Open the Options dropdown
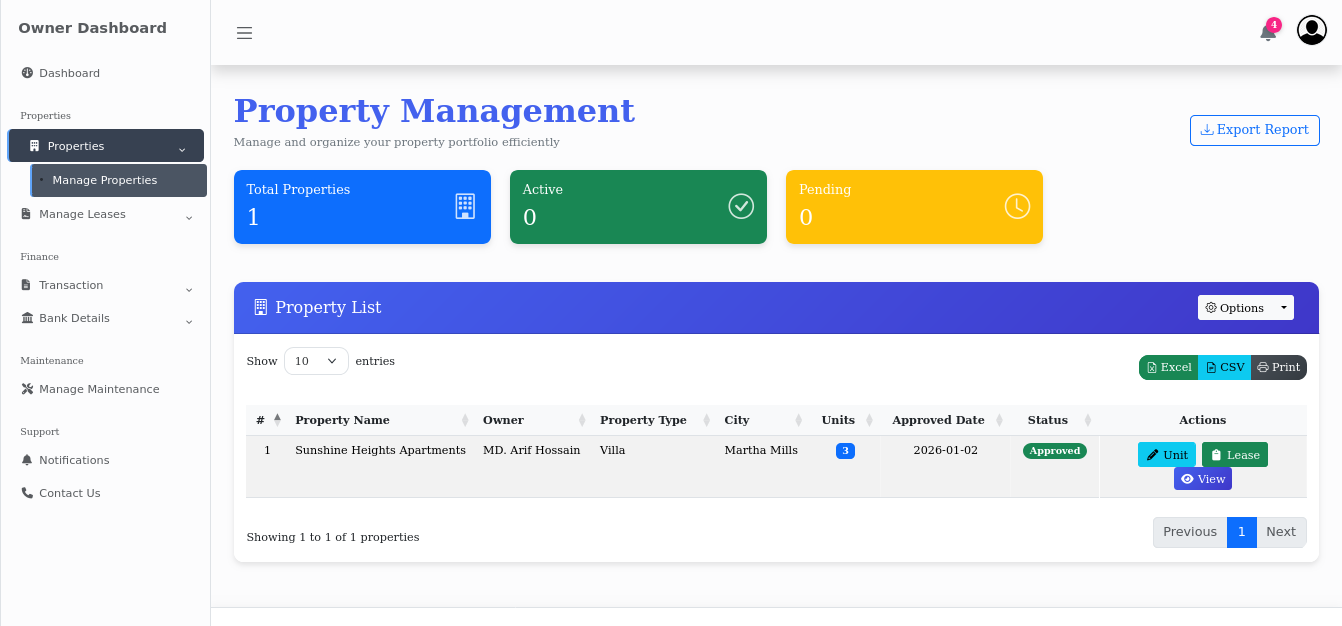This screenshot has height=626, width=1342. [1245, 308]
